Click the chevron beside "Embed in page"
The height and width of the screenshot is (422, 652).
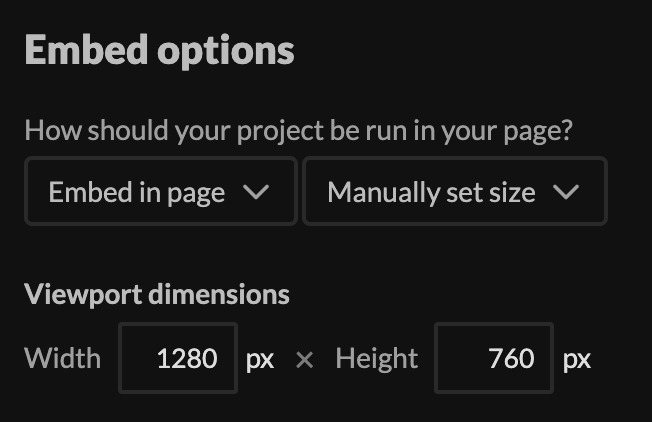click(x=256, y=192)
